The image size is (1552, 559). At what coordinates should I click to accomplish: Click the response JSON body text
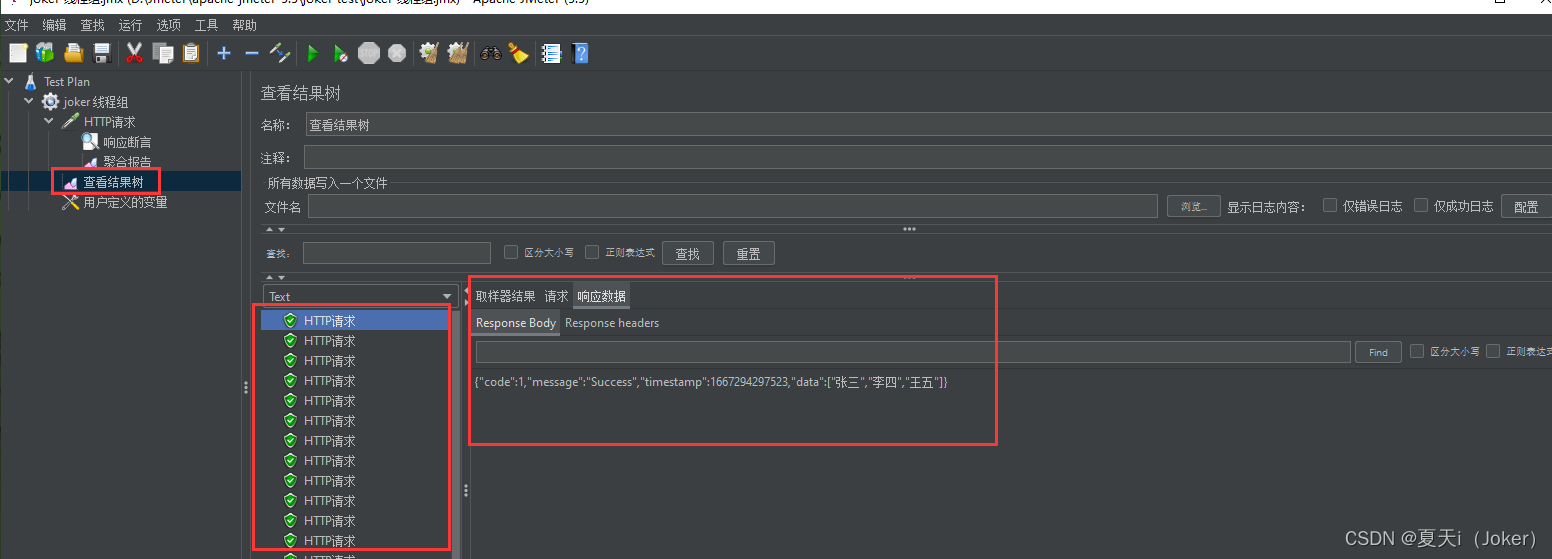coord(711,382)
